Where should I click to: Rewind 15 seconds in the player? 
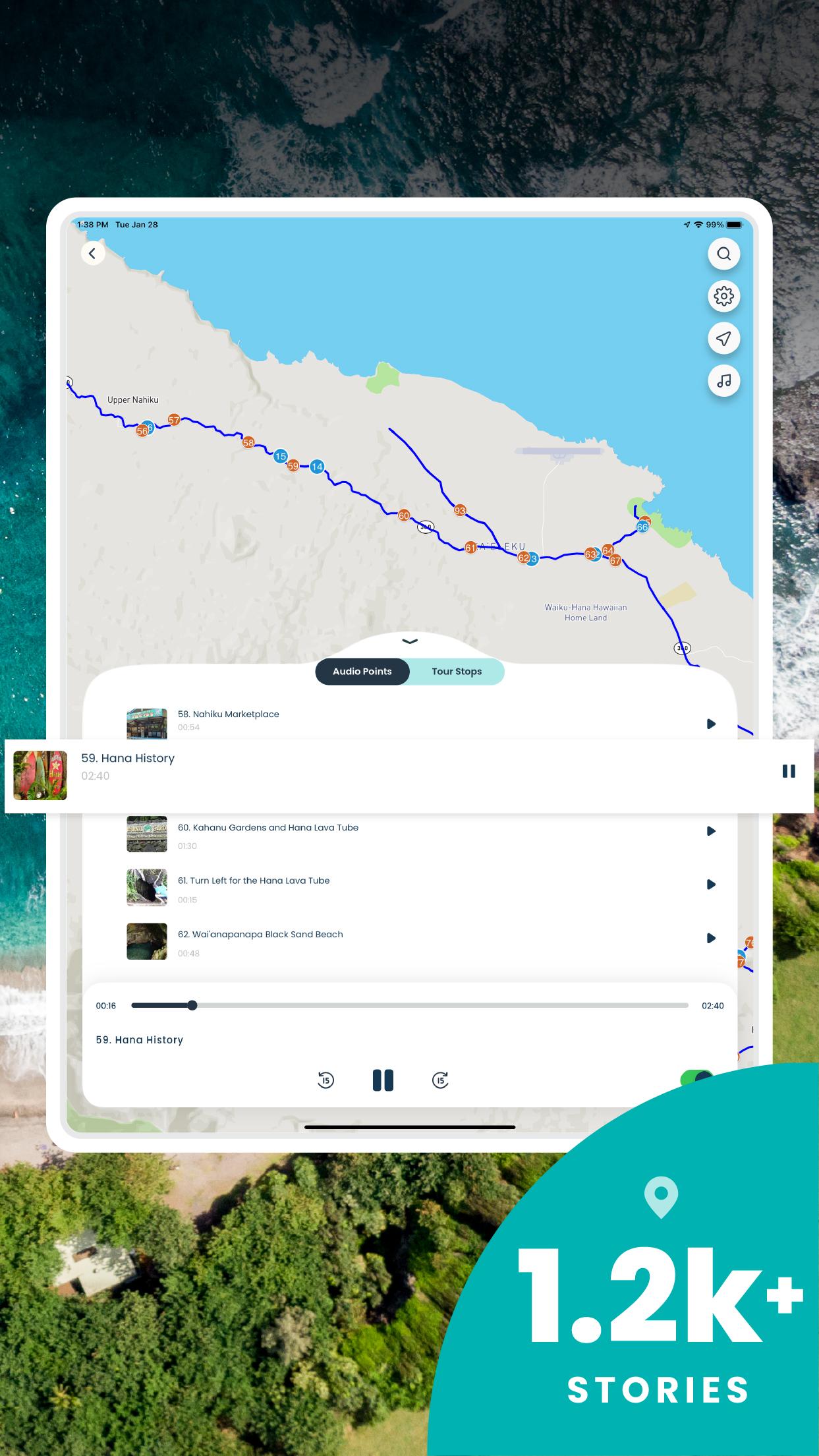pyautogui.click(x=325, y=1080)
